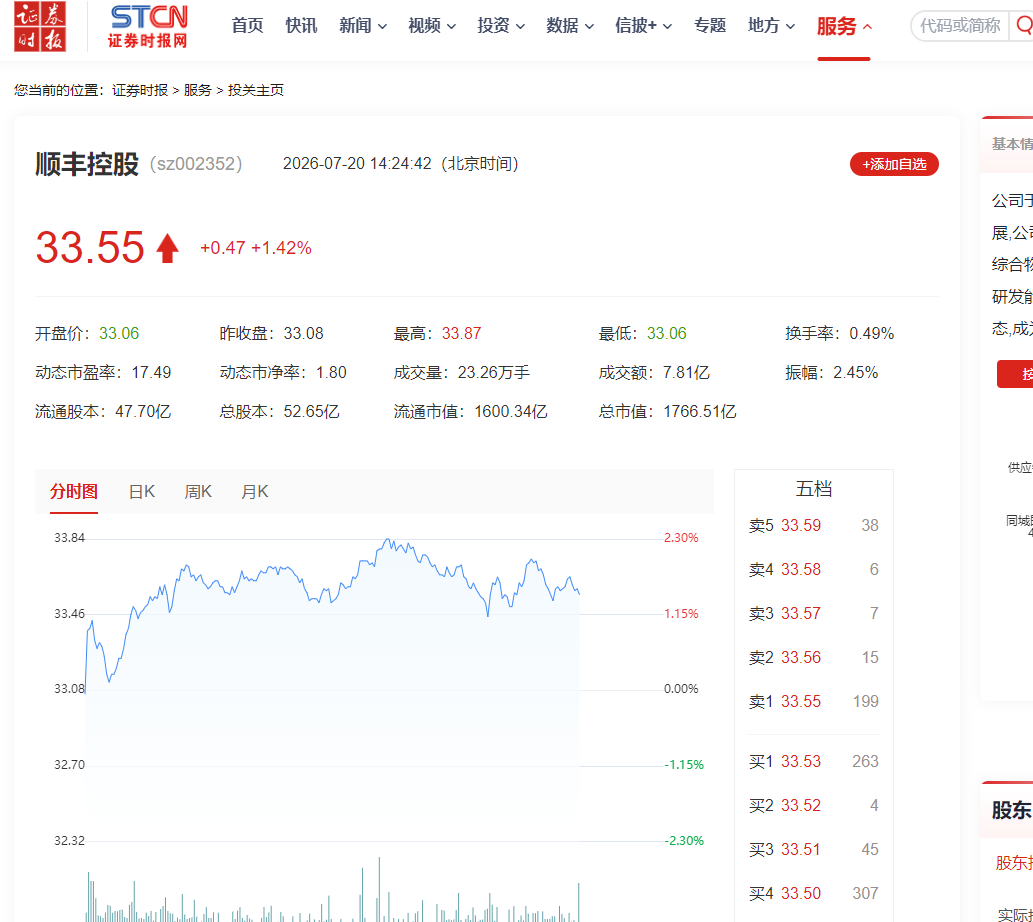
Task: Click the 卖2 row price 33.56
Action: click(801, 658)
